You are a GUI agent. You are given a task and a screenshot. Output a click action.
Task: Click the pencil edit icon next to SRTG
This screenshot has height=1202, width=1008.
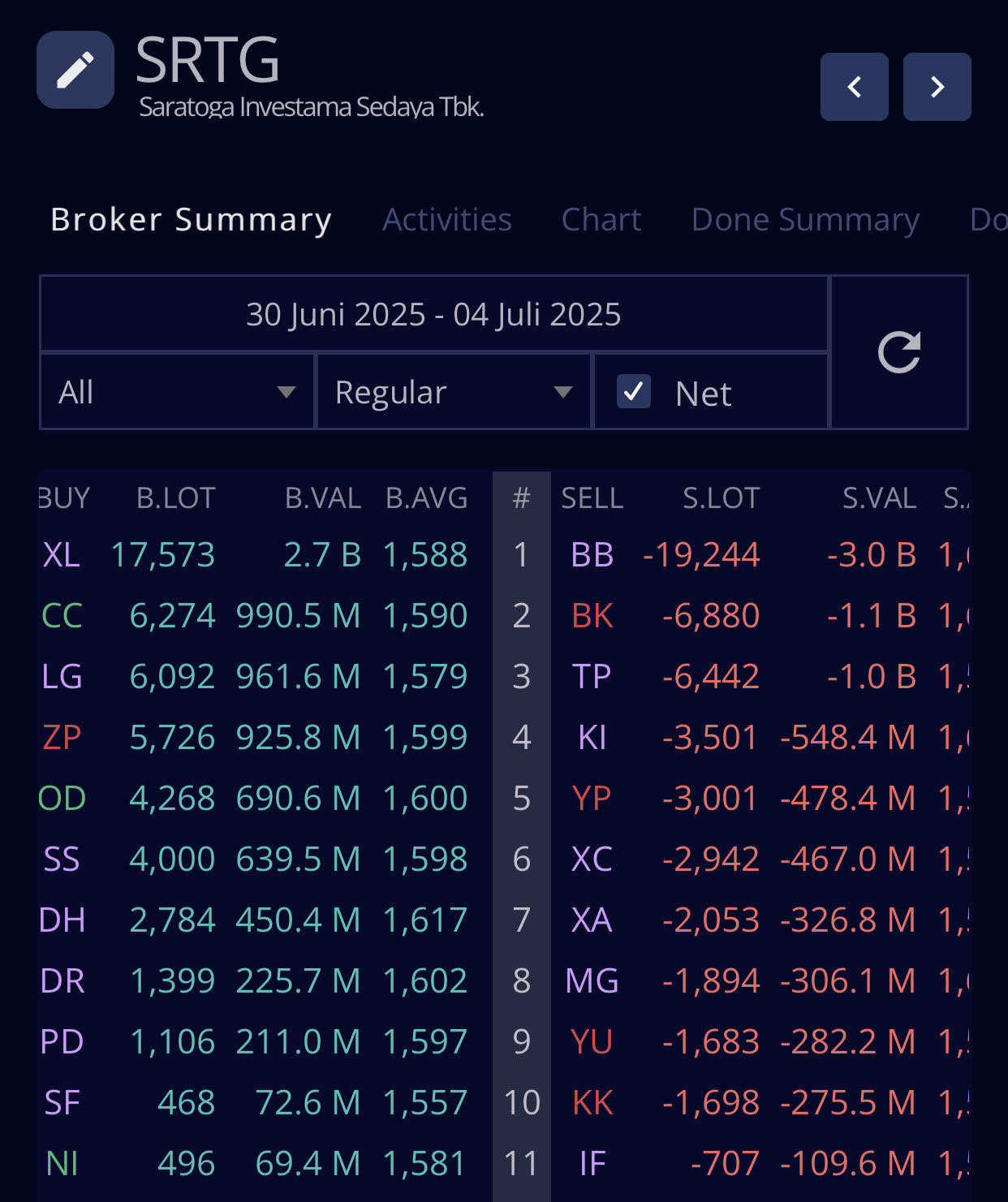point(75,69)
